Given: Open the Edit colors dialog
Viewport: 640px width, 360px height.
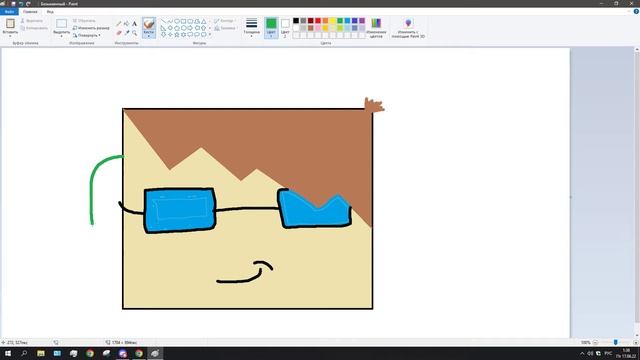Looking at the screenshot, I should 376,28.
